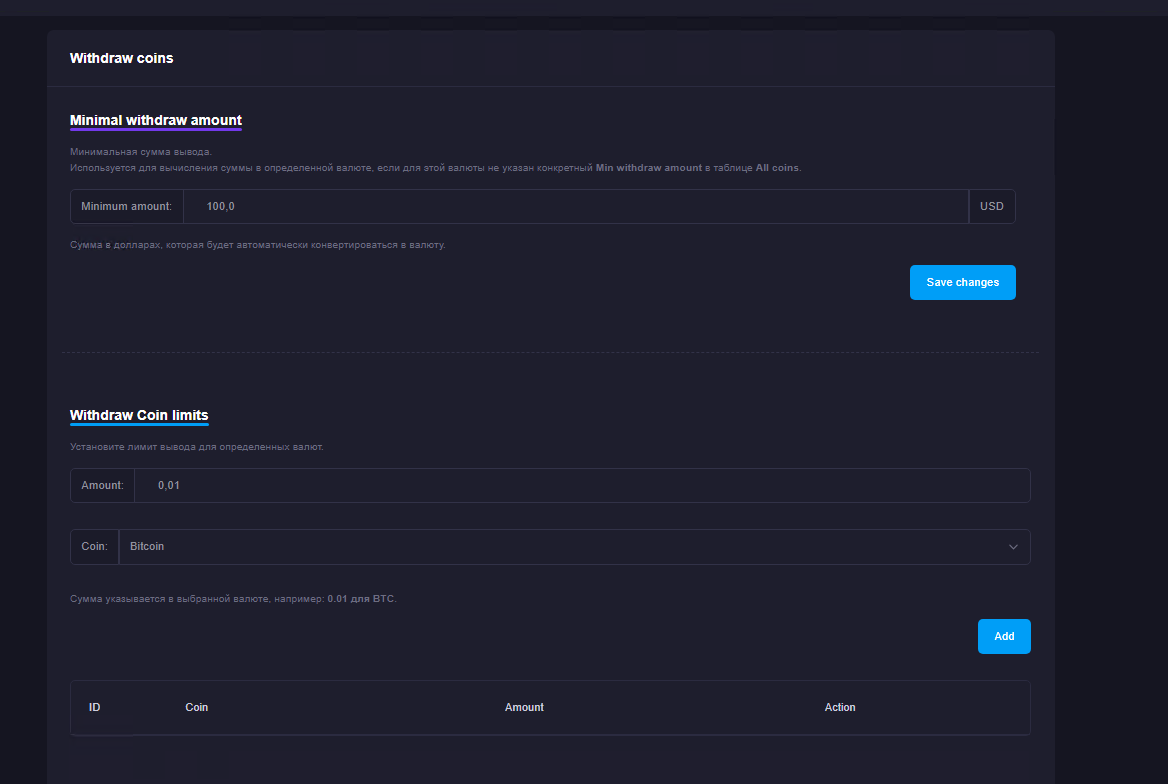Click the Withdraw Coin limits heading

139,416
